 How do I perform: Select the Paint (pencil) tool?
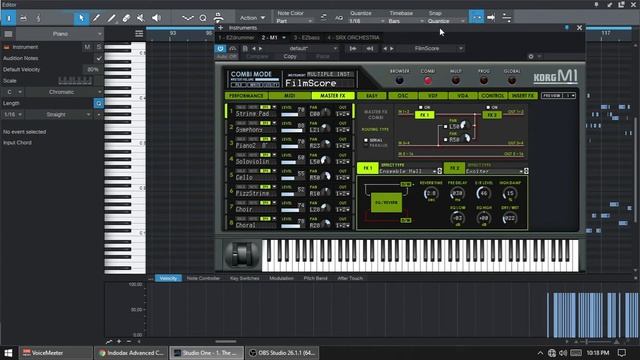click(x=96, y=18)
